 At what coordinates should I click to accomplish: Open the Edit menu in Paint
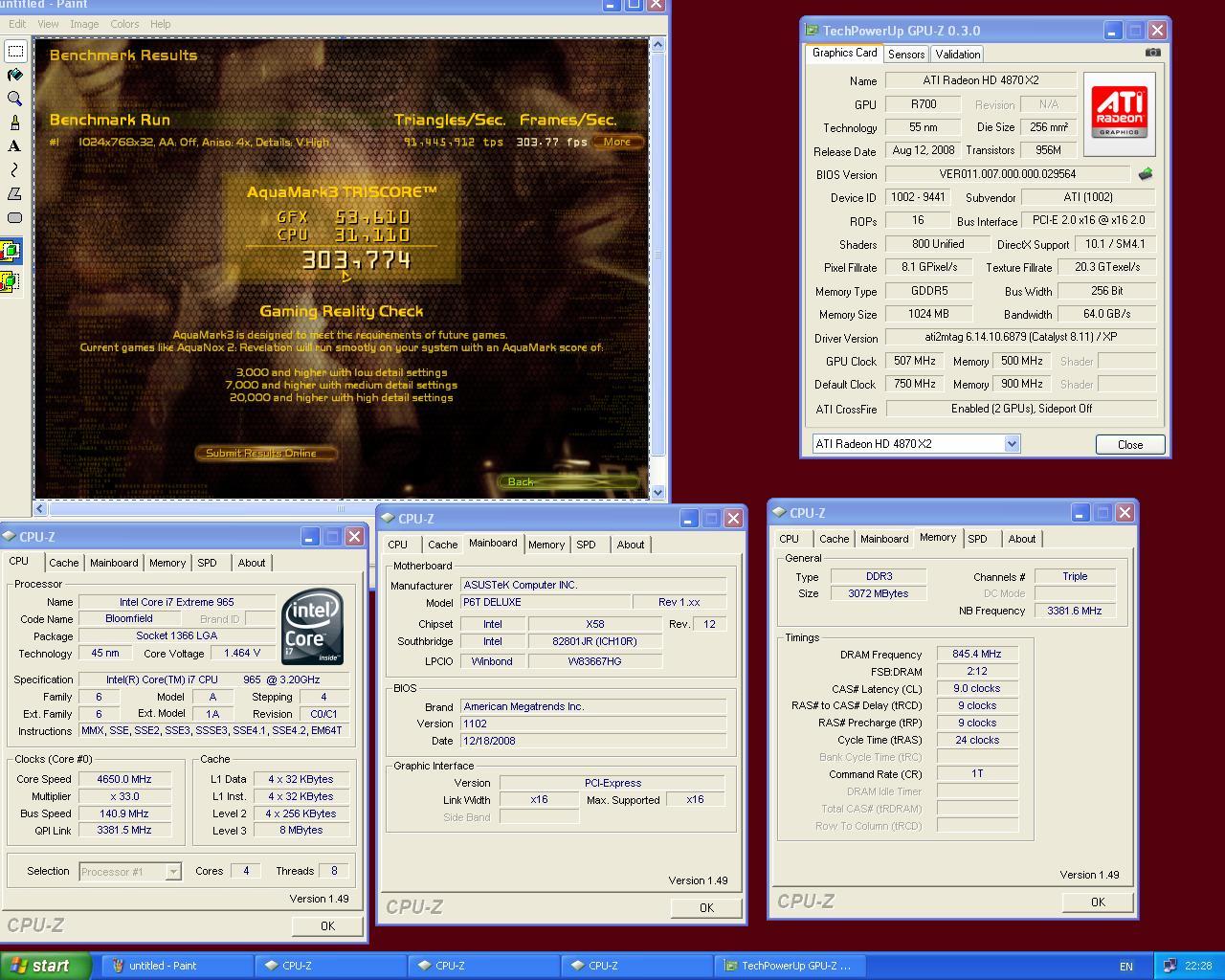15,24
